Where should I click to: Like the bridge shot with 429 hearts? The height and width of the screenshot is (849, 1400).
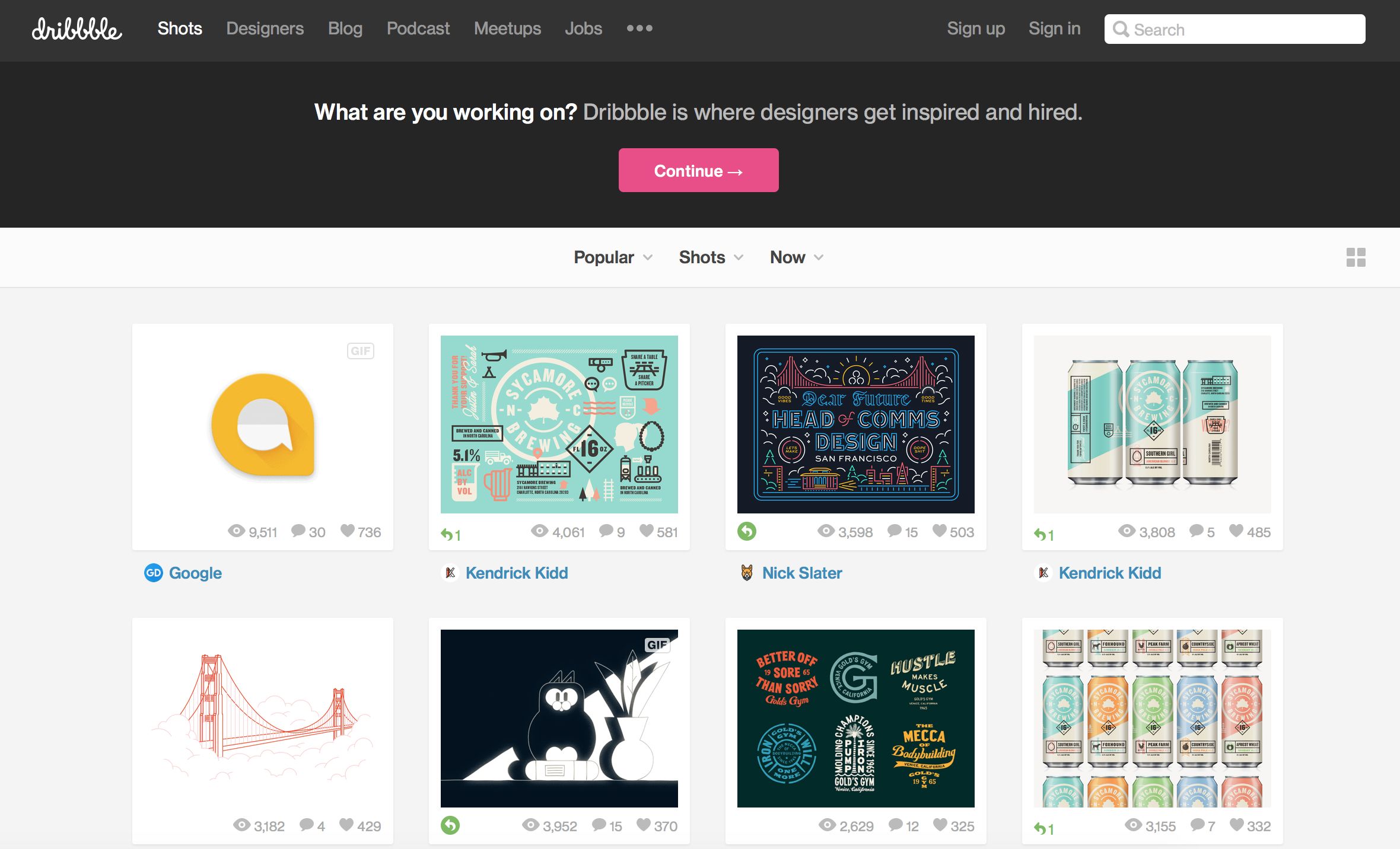(x=346, y=824)
